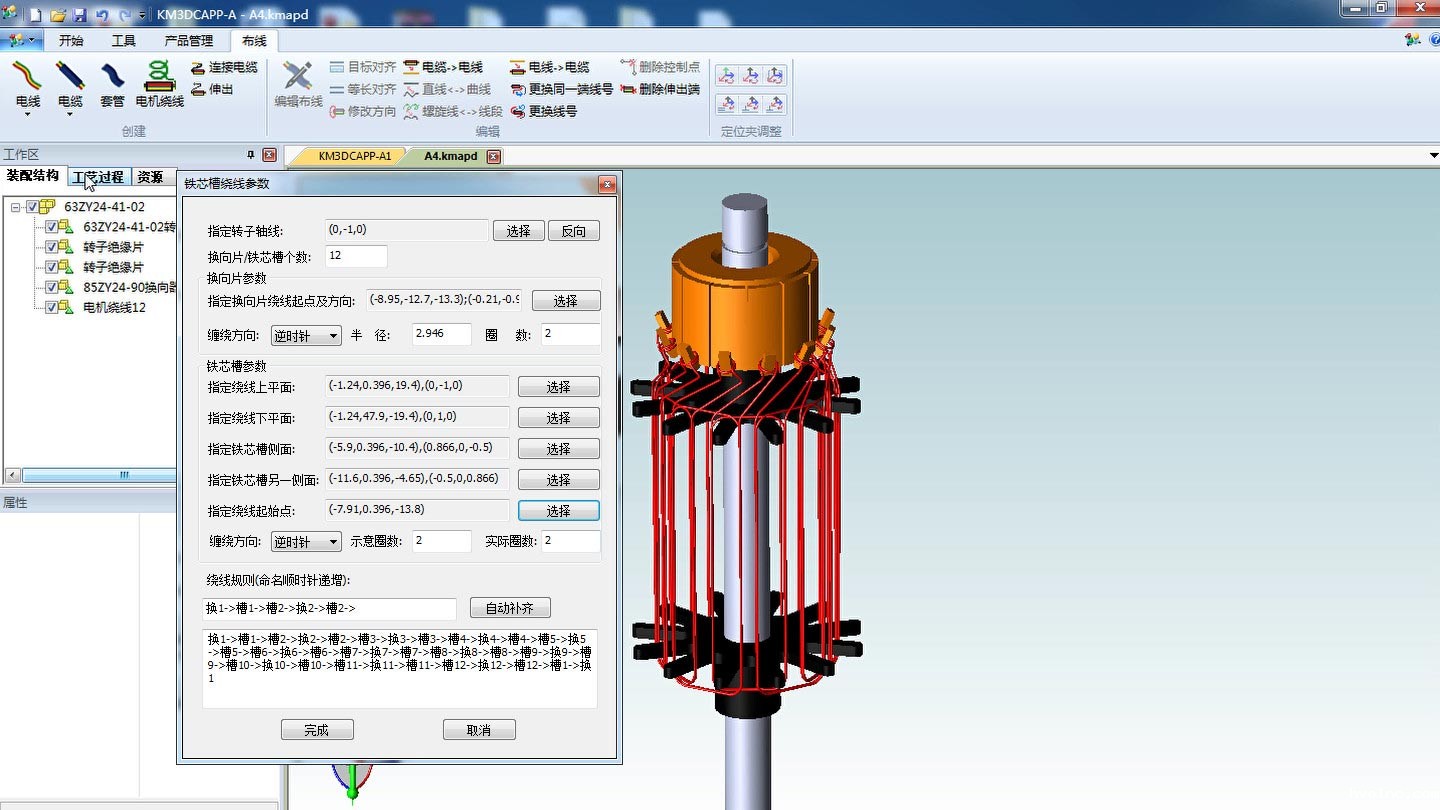
Task: Open the KM3DCAPP-A1 document tab
Action: tap(354, 156)
